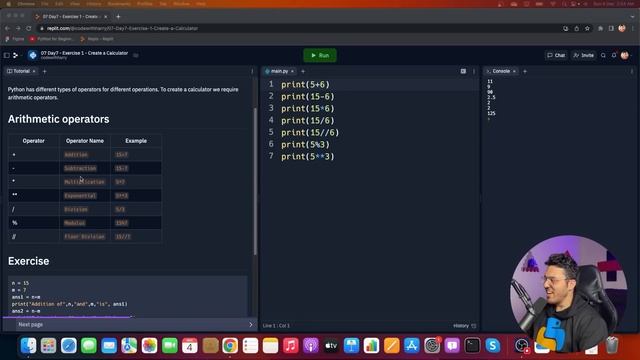Screen dimensions: 640x360
Task: Open Terminal from the dock
Action: pyautogui.click(x=472, y=346)
